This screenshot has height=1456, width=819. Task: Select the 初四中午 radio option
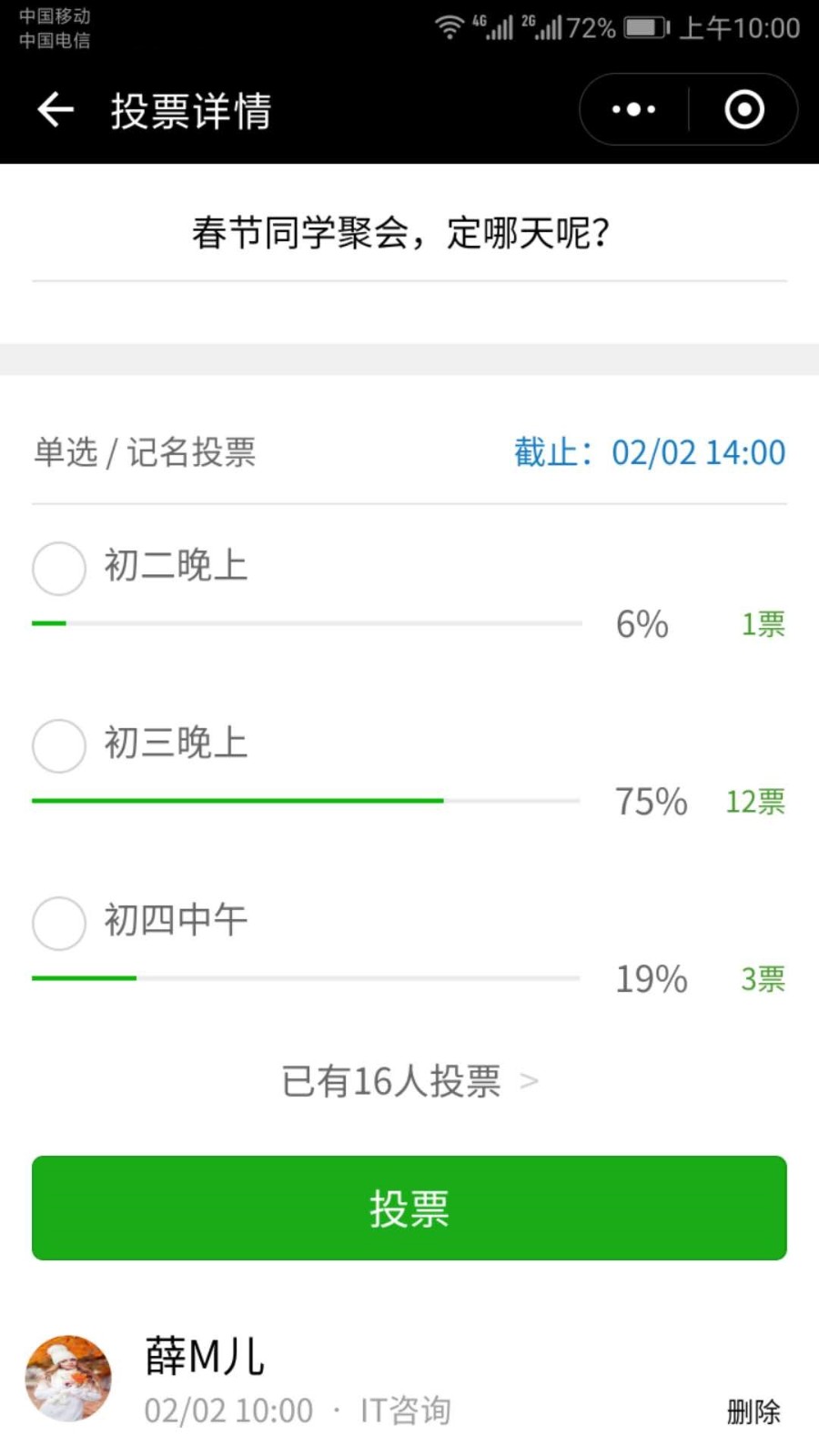pyautogui.click(x=59, y=923)
